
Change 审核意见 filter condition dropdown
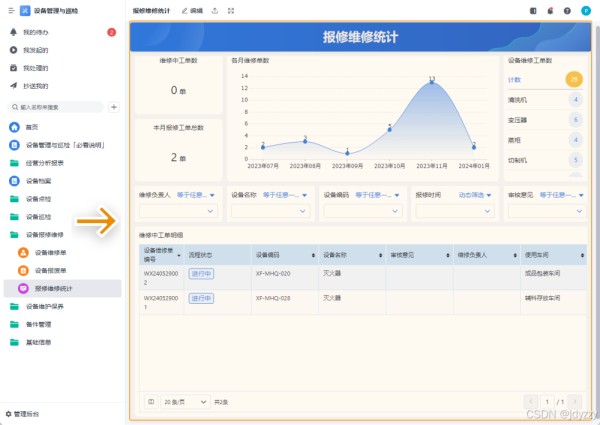[x=562, y=195]
